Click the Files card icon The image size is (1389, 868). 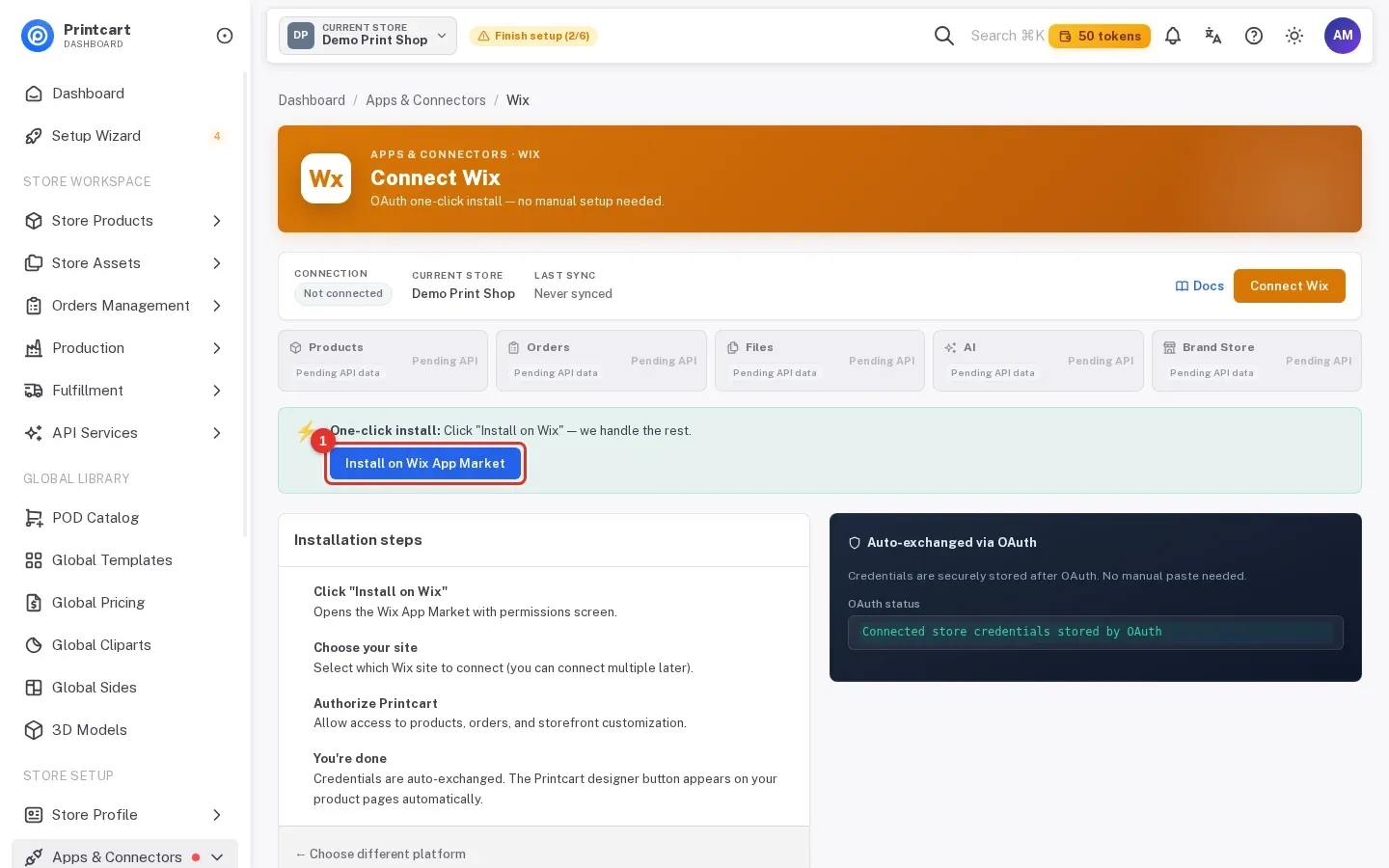pyautogui.click(x=733, y=348)
